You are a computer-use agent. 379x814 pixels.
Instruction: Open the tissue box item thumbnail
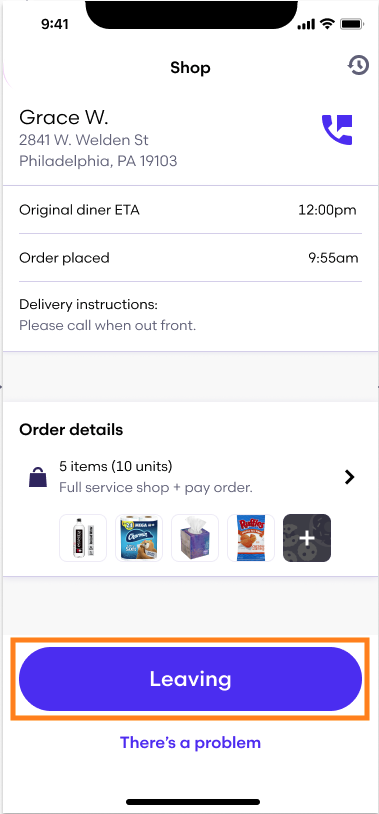coord(195,538)
